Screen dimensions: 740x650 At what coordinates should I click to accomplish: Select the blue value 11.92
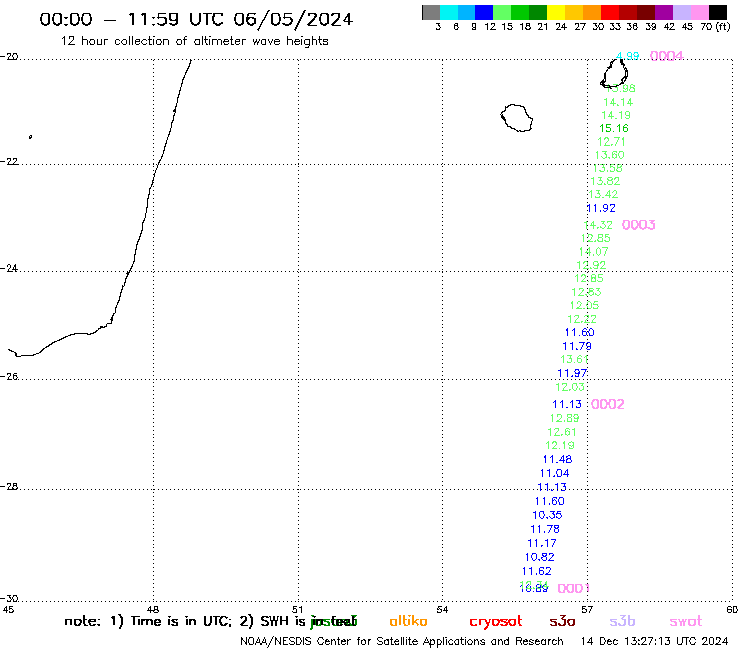[601, 208]
